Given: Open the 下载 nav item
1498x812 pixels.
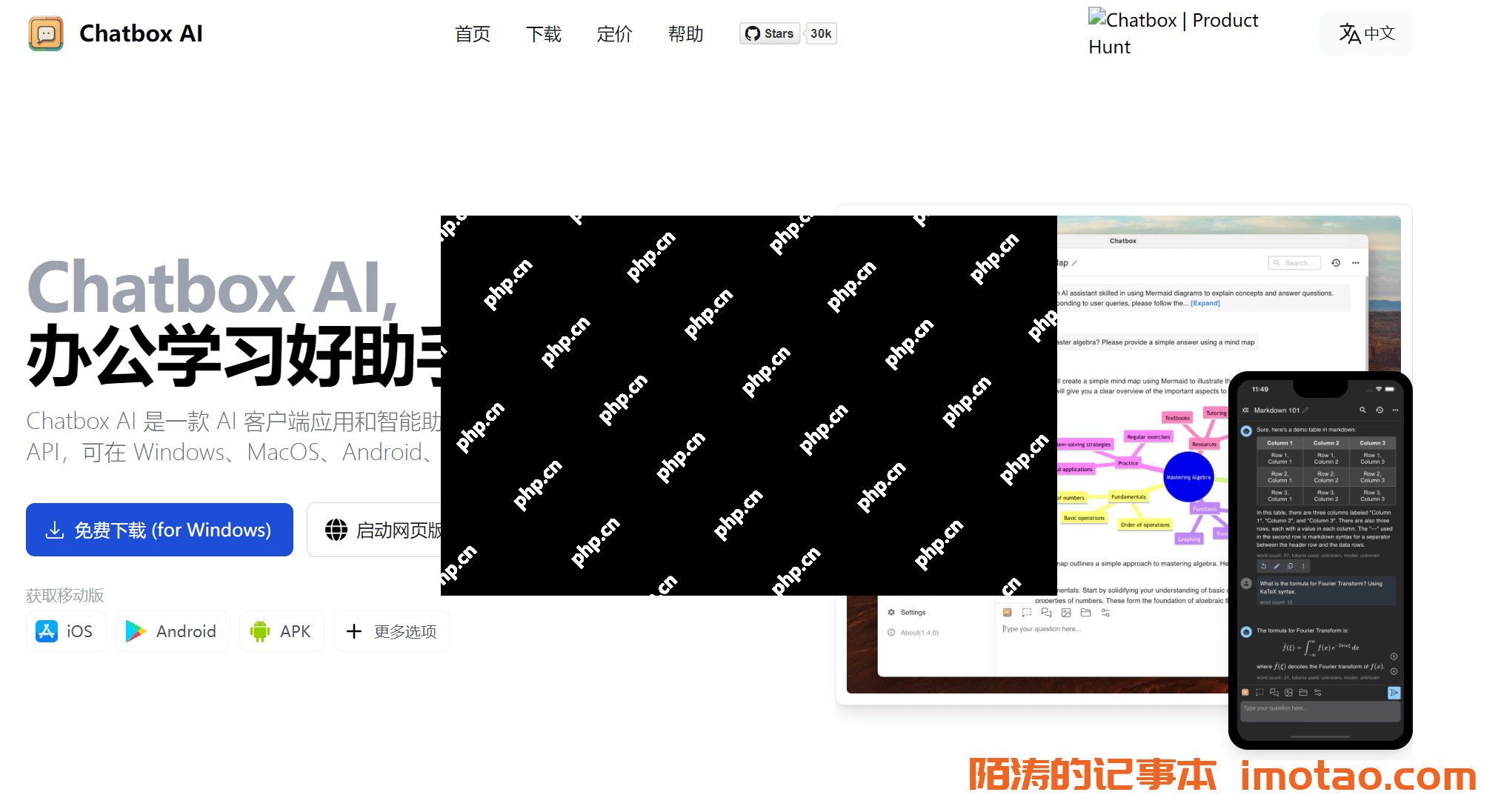Looking at the screenshot, I should coord(544,34).
